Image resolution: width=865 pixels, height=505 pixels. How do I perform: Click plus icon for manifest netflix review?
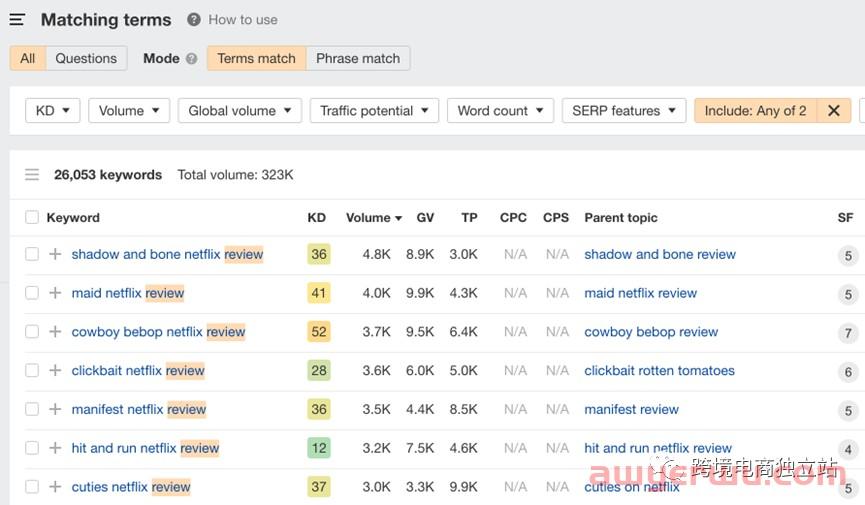(55, 409)
